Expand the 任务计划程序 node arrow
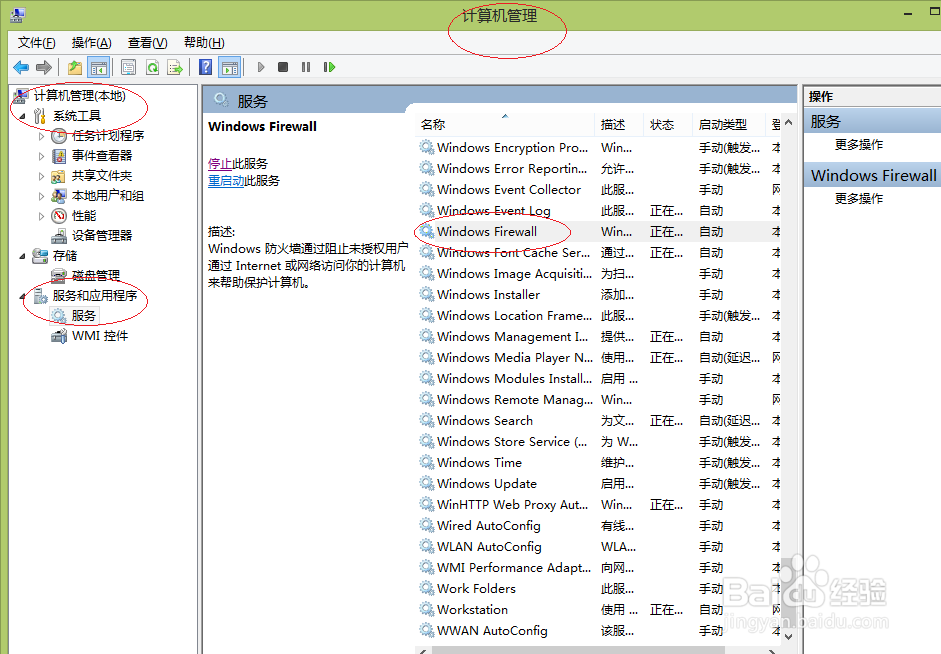Image resolution: width=941 pixels, height=654 pixels. [x=41, y=136]
